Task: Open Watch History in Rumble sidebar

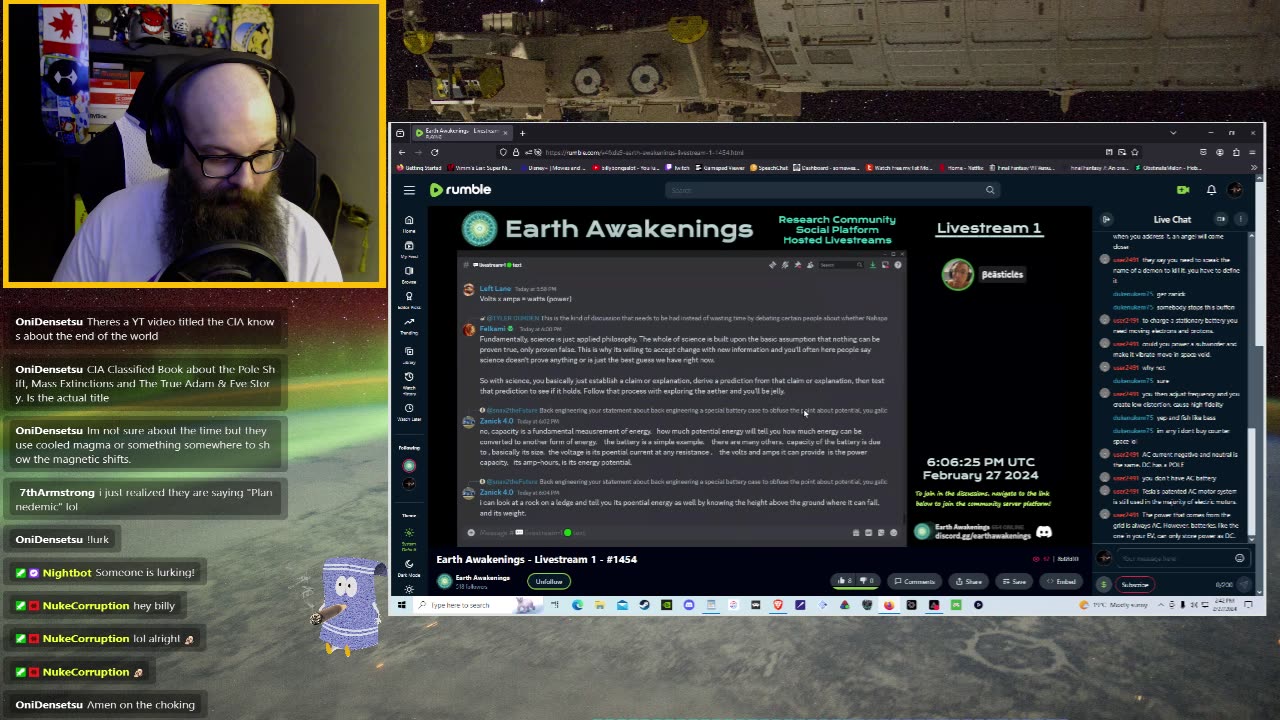Action: (x=409, y=382)
